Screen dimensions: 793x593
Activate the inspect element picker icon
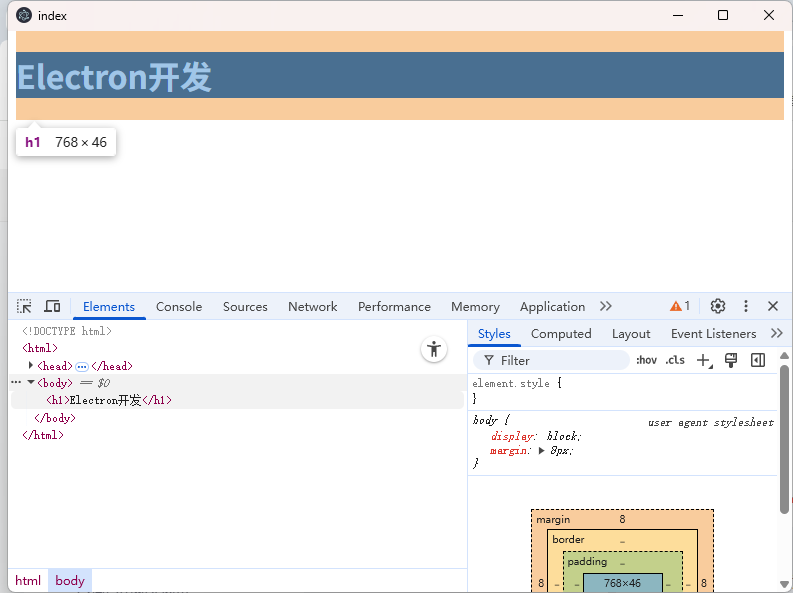click(24, 306)
